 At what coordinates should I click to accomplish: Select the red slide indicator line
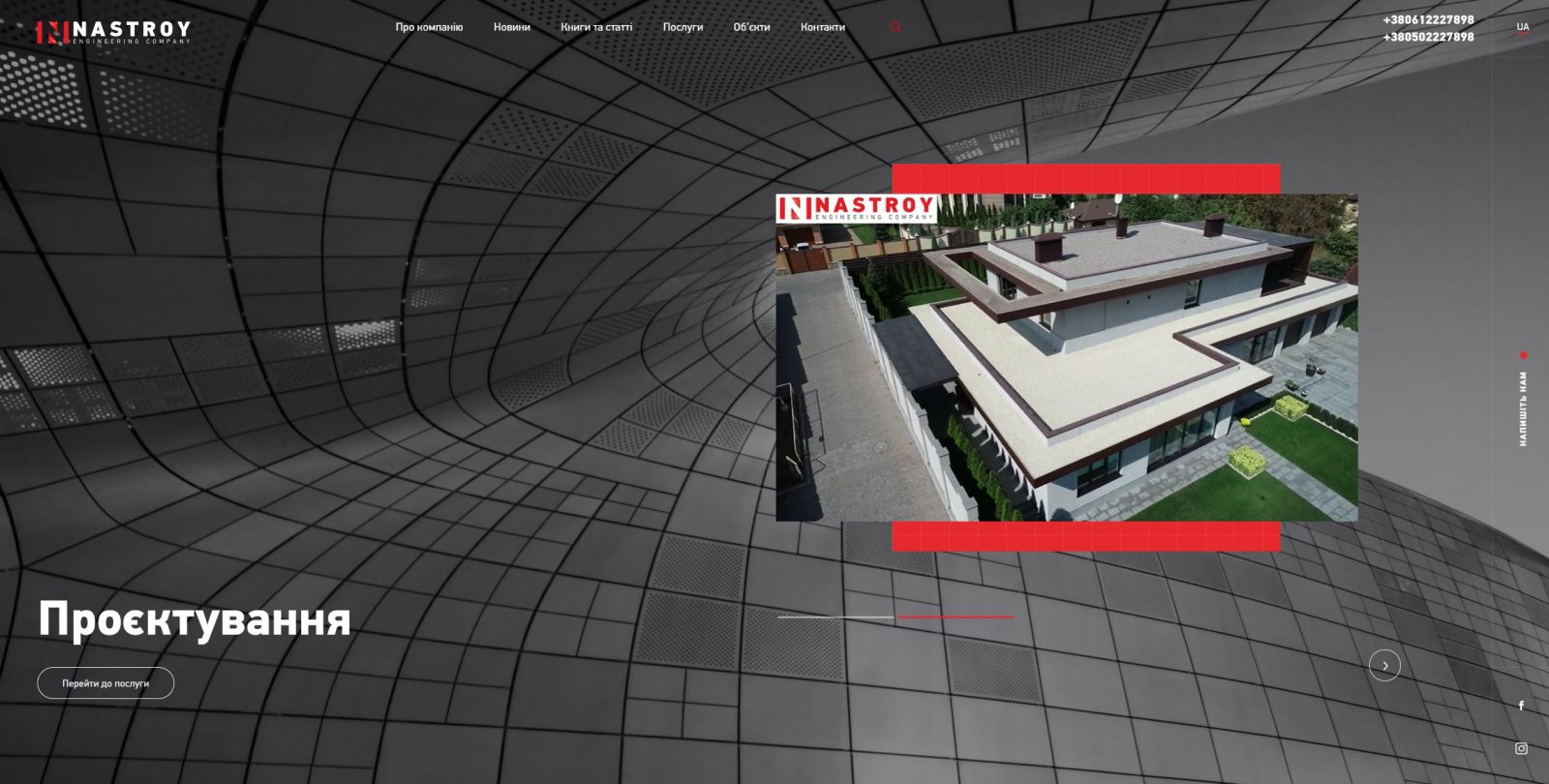point(956,617)
